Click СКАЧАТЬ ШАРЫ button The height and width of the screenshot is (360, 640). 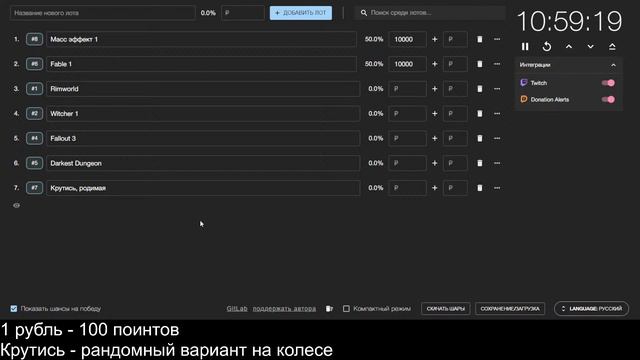pos(445,309)
